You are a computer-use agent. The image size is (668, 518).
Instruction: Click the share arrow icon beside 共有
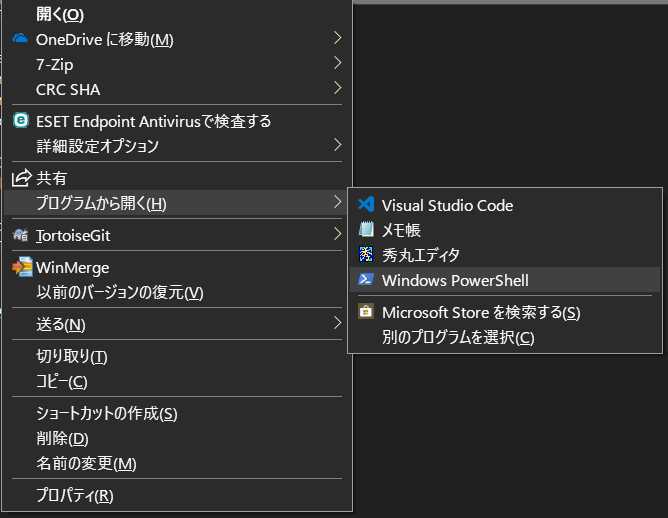pyautogui.click(x=21, y=178)
